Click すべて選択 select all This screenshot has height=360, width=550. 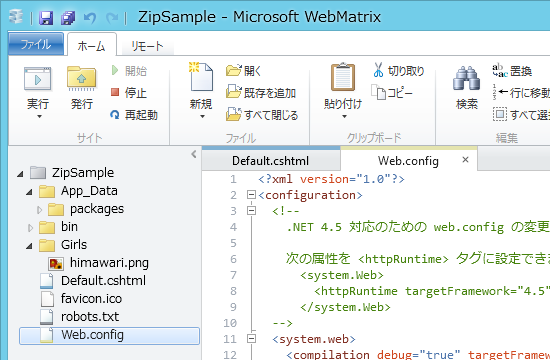coord(521,115)
